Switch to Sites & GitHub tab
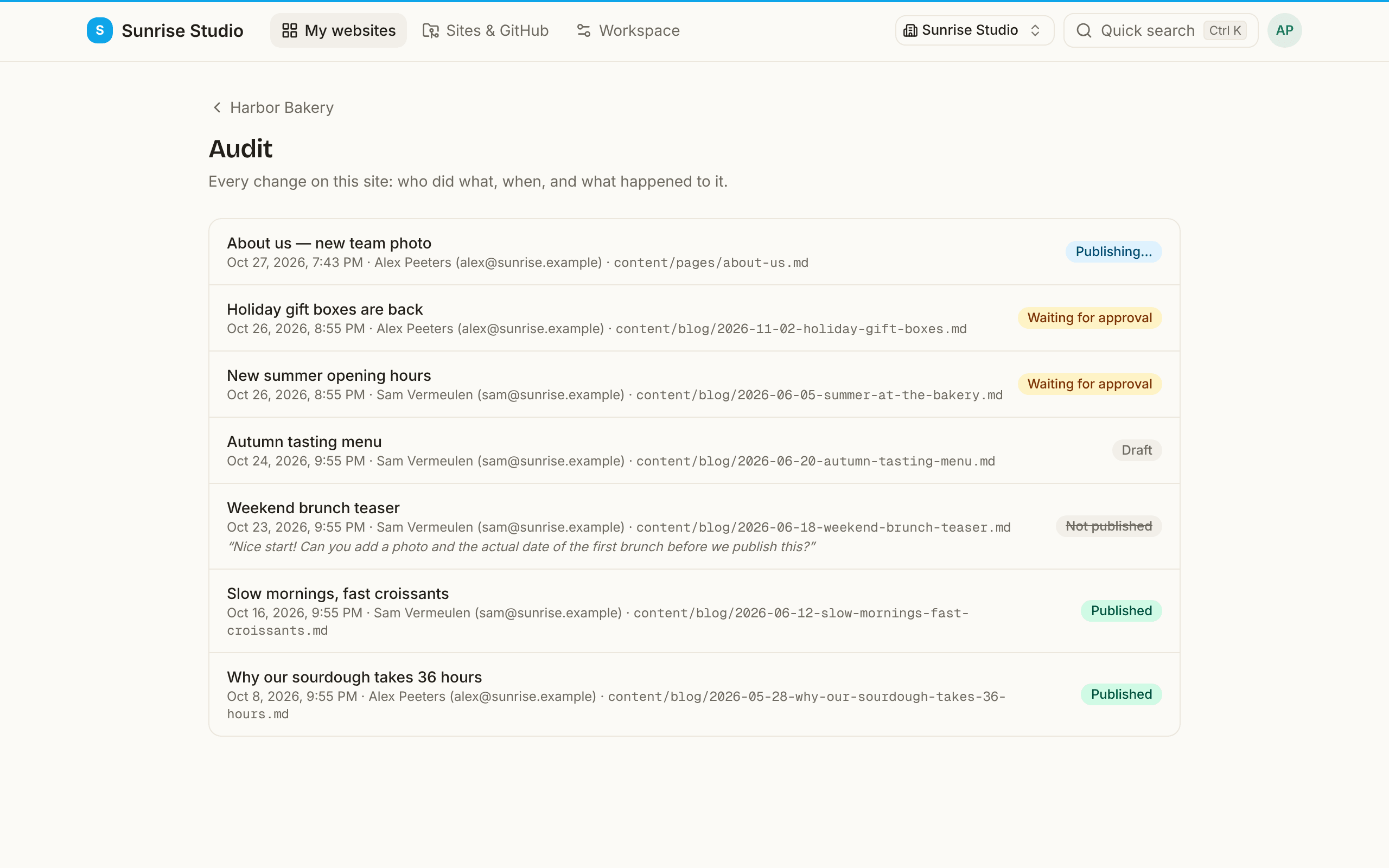The height and width of the screenshot is (868, 1389). click(486, 30)
